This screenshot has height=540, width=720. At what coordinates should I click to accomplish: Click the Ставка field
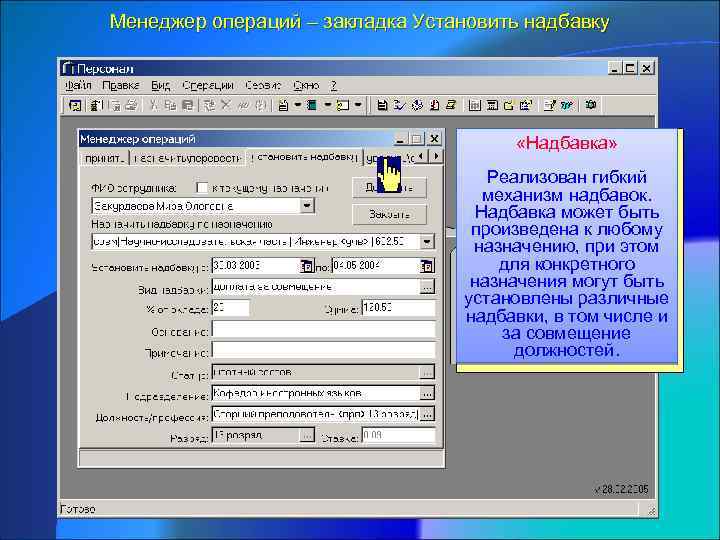(x=398, y=435)
